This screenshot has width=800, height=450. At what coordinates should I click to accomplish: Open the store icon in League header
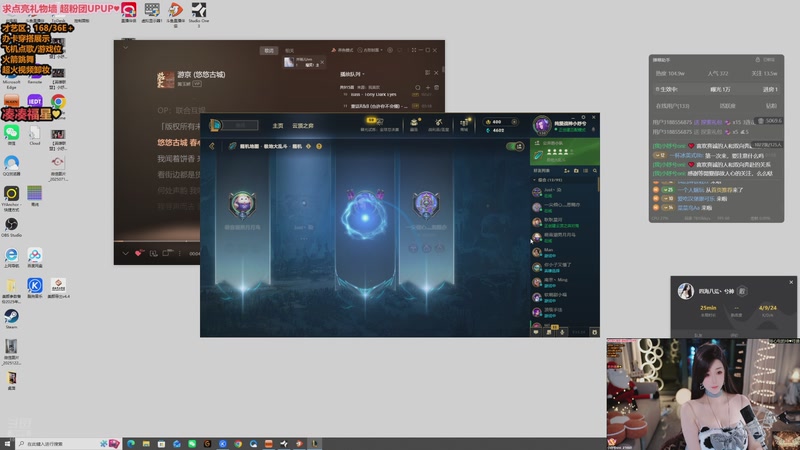coord(464,122)
